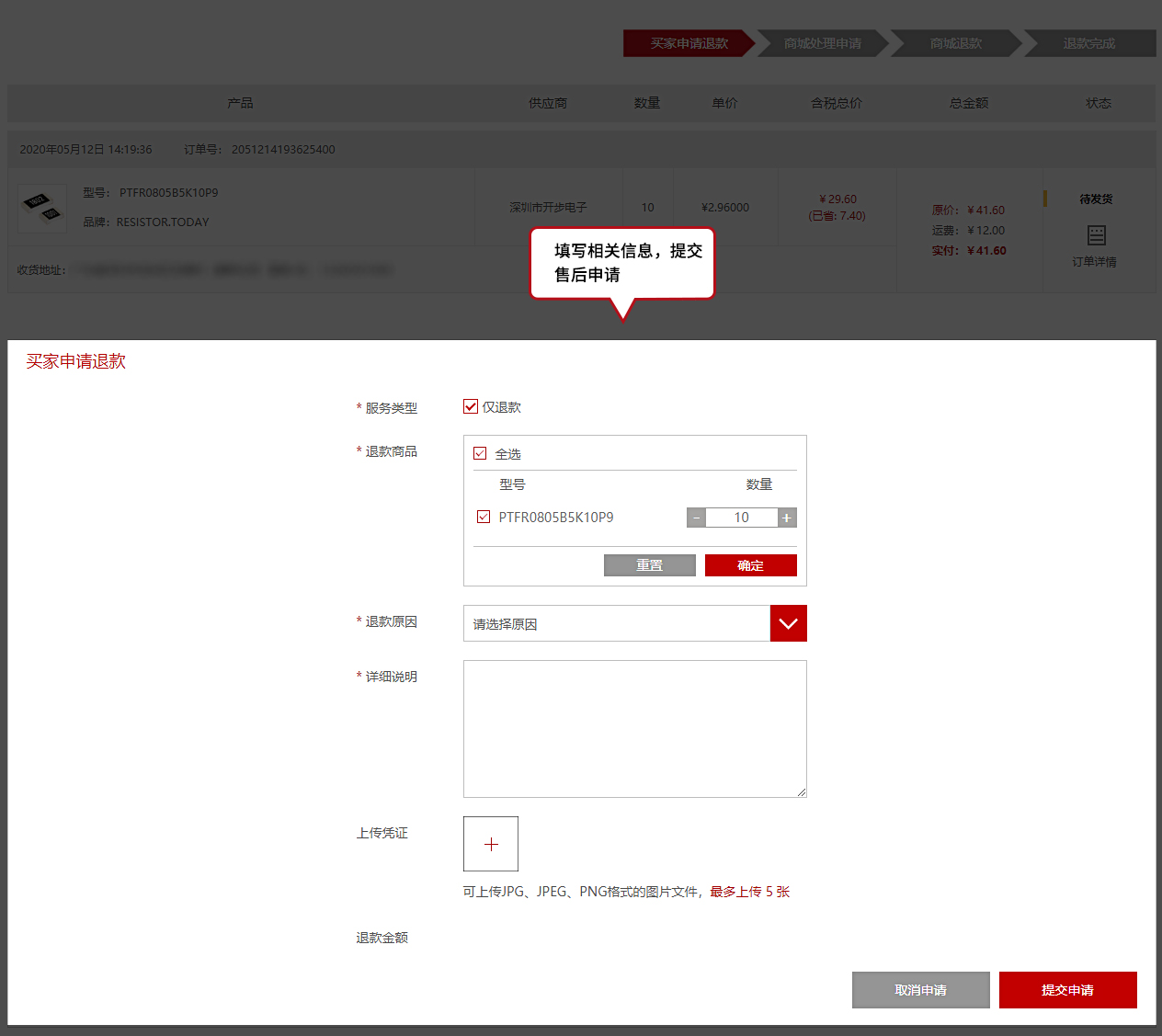Viewport: 1162px width, 1036px height.
Task: Click the order details document icon
Action: click(x=1096, y=235)
